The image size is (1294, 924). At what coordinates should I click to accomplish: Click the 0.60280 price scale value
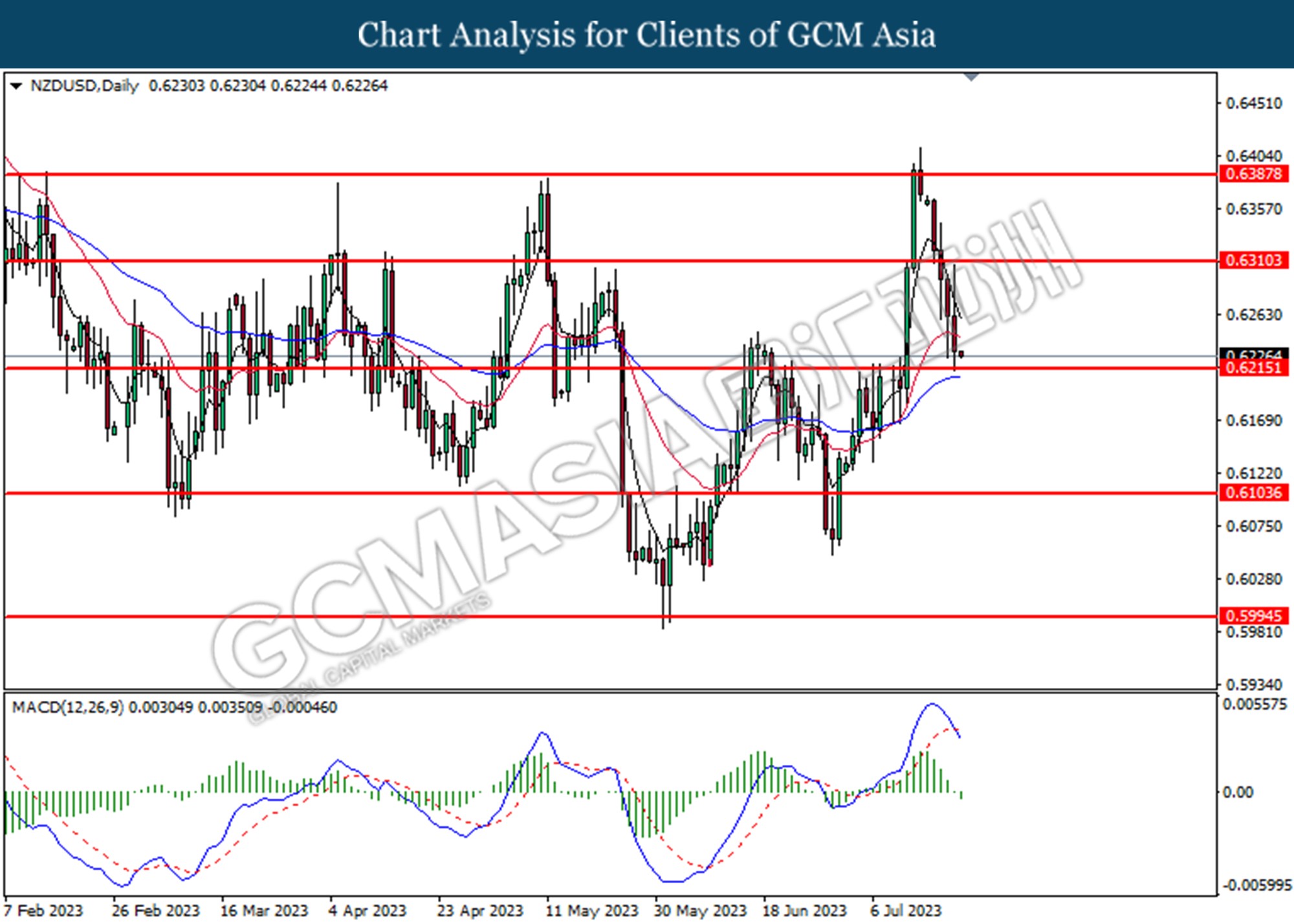pos(1254,579)
